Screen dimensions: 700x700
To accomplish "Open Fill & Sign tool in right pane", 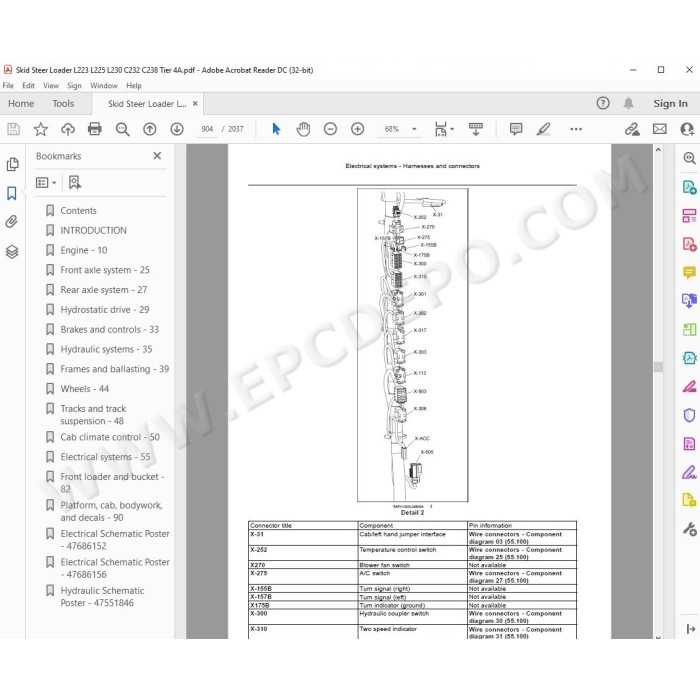I will coord(689,472).
